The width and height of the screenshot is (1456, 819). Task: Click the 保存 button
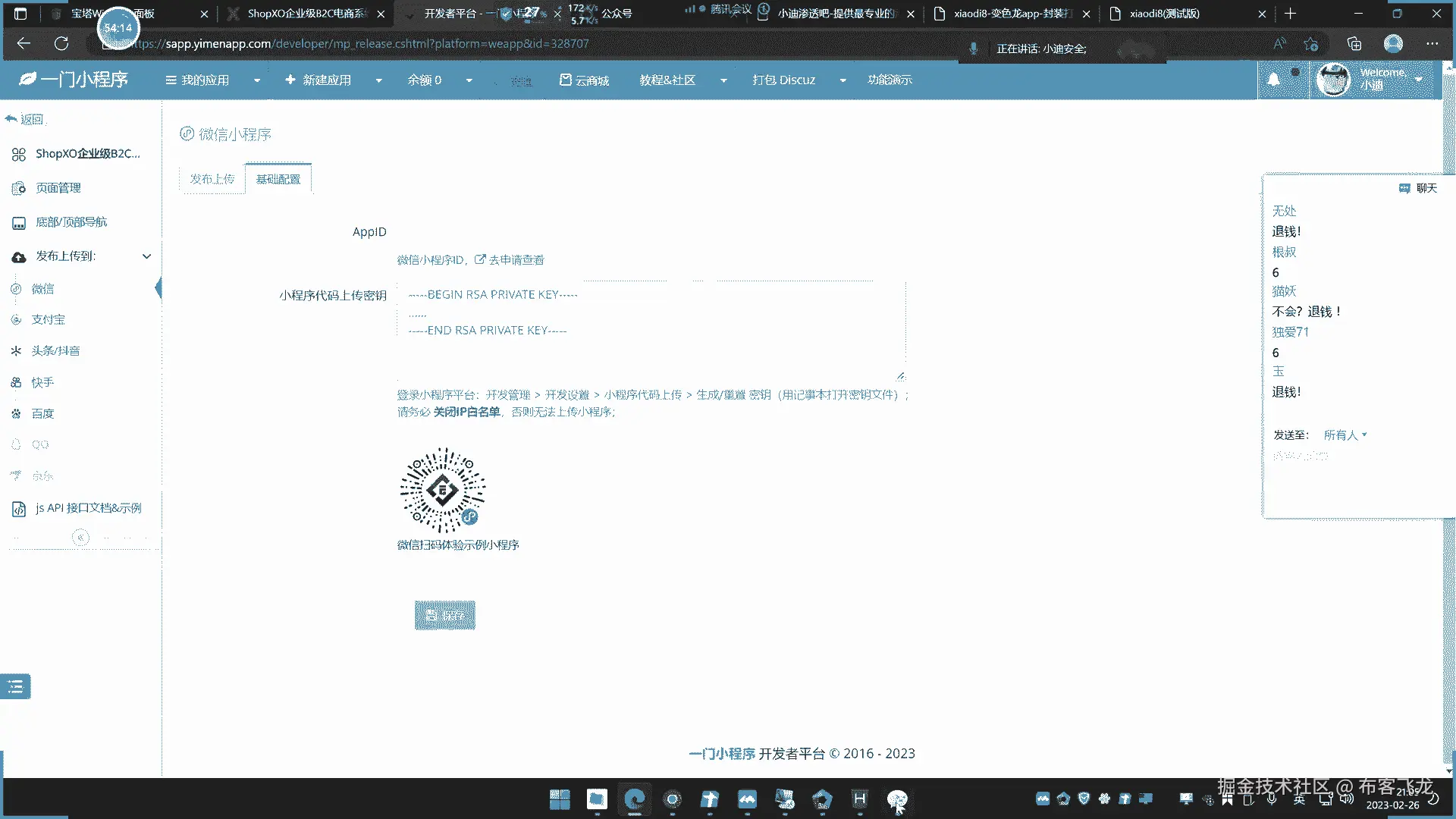[444, 616]
